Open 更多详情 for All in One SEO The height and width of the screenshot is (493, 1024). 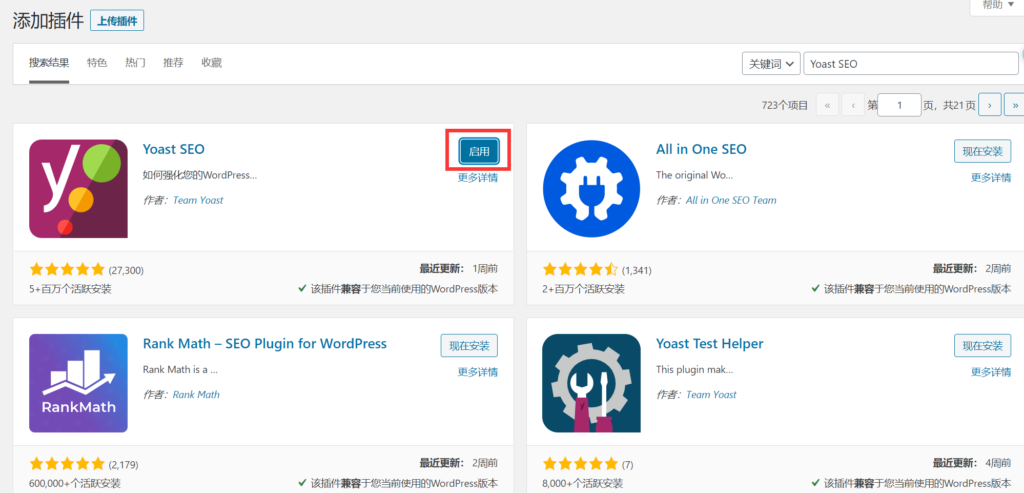pos(991,178)
